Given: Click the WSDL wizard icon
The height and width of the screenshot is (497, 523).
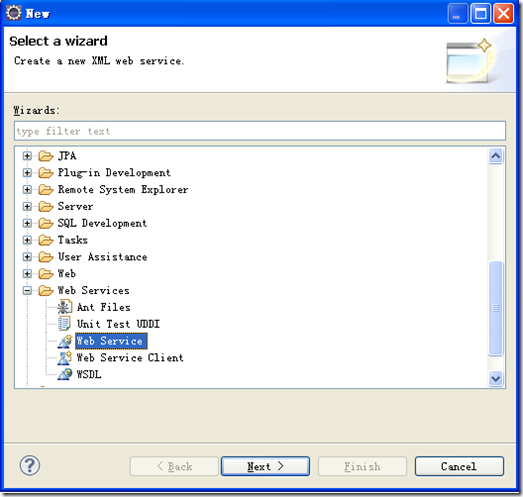Looking at the screenshot, I should [64, 374].
